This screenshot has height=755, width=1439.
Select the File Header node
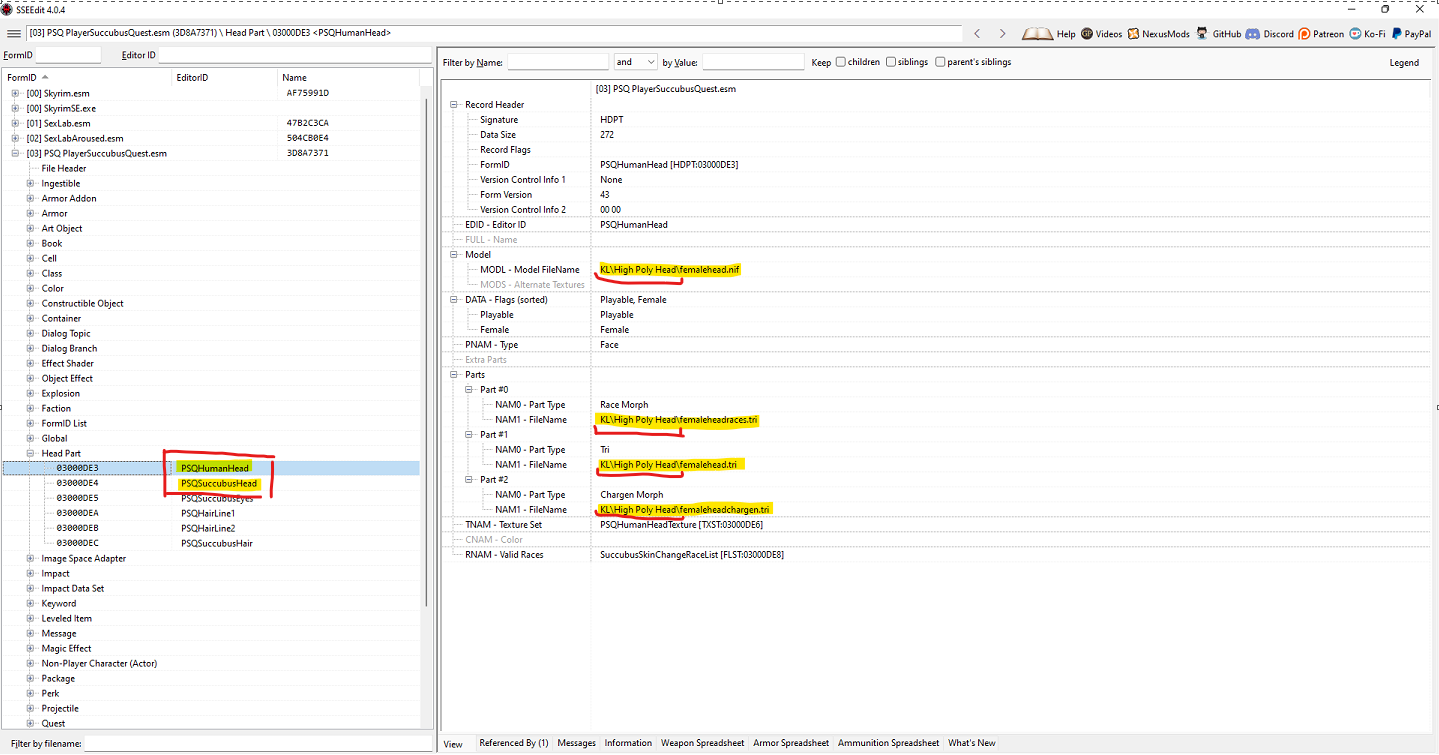[64, 168]
